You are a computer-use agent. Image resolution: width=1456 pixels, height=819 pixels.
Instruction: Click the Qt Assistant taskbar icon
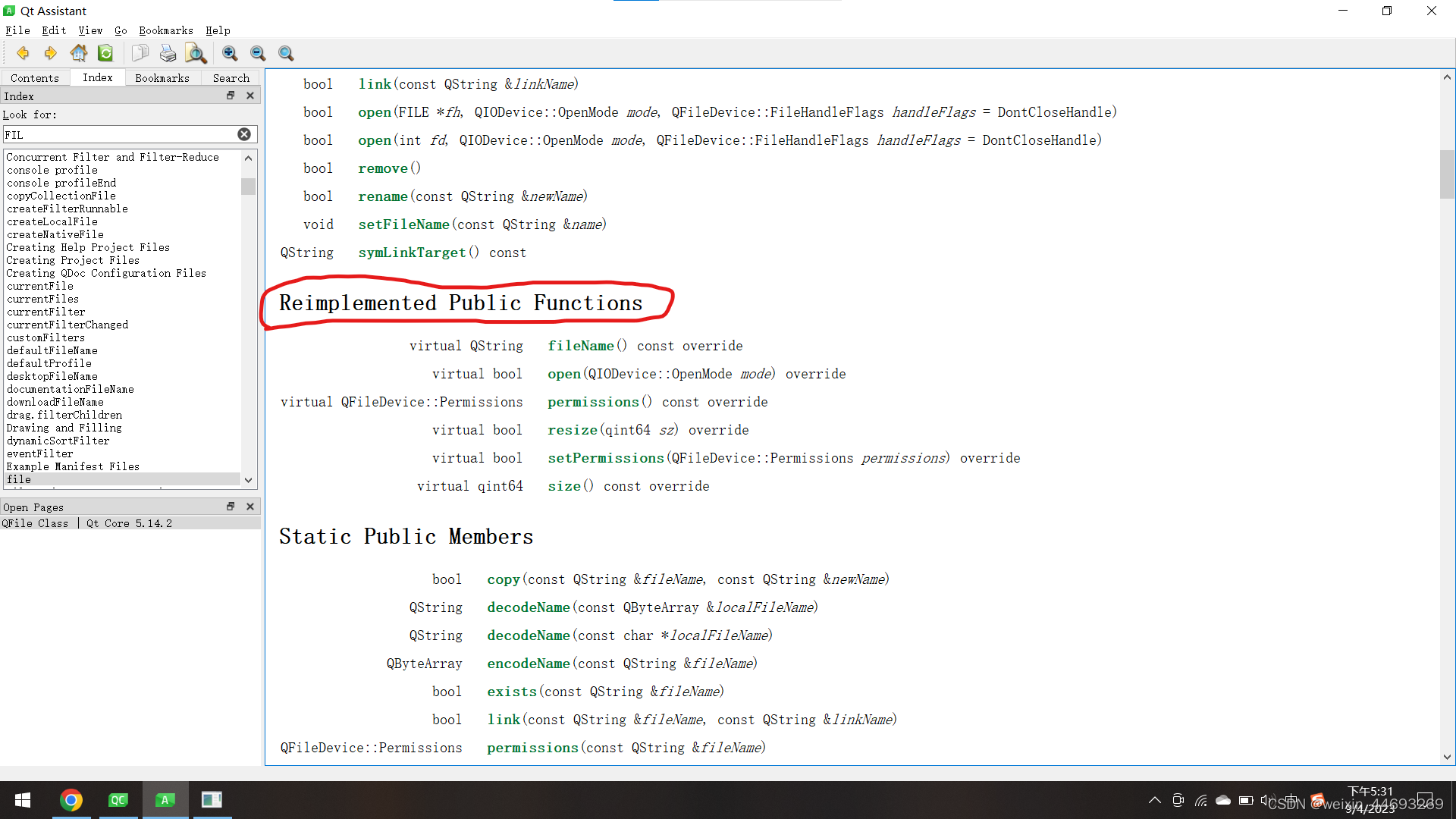pos(165,800)
